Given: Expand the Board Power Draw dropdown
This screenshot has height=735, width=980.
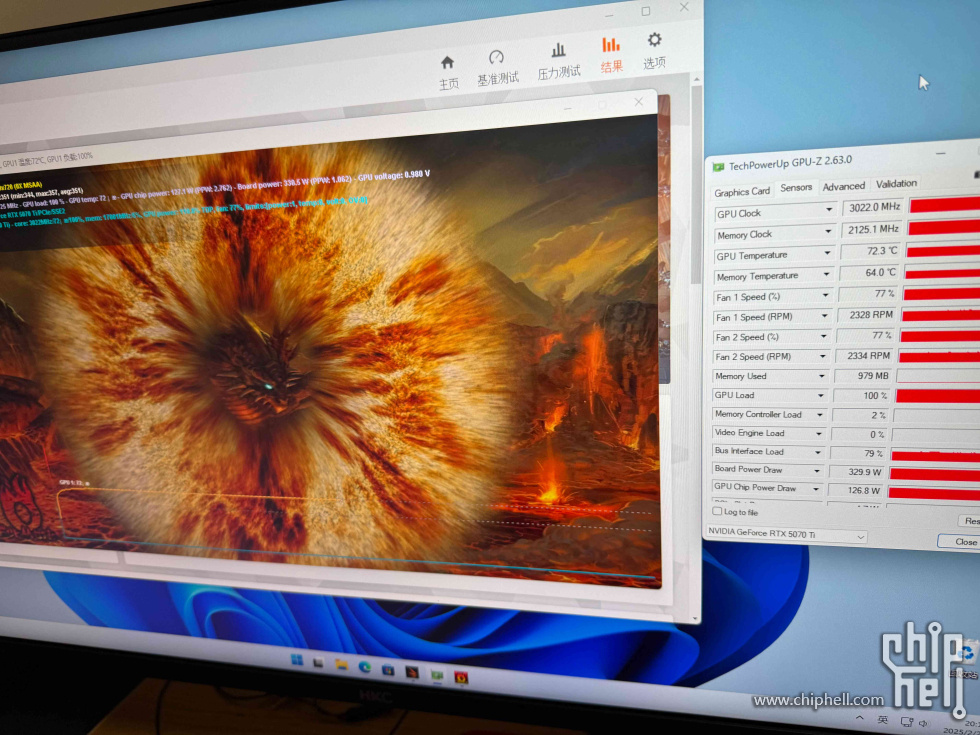Looking at the screenshot, I should pyautogui.click(x=817, y=471).
